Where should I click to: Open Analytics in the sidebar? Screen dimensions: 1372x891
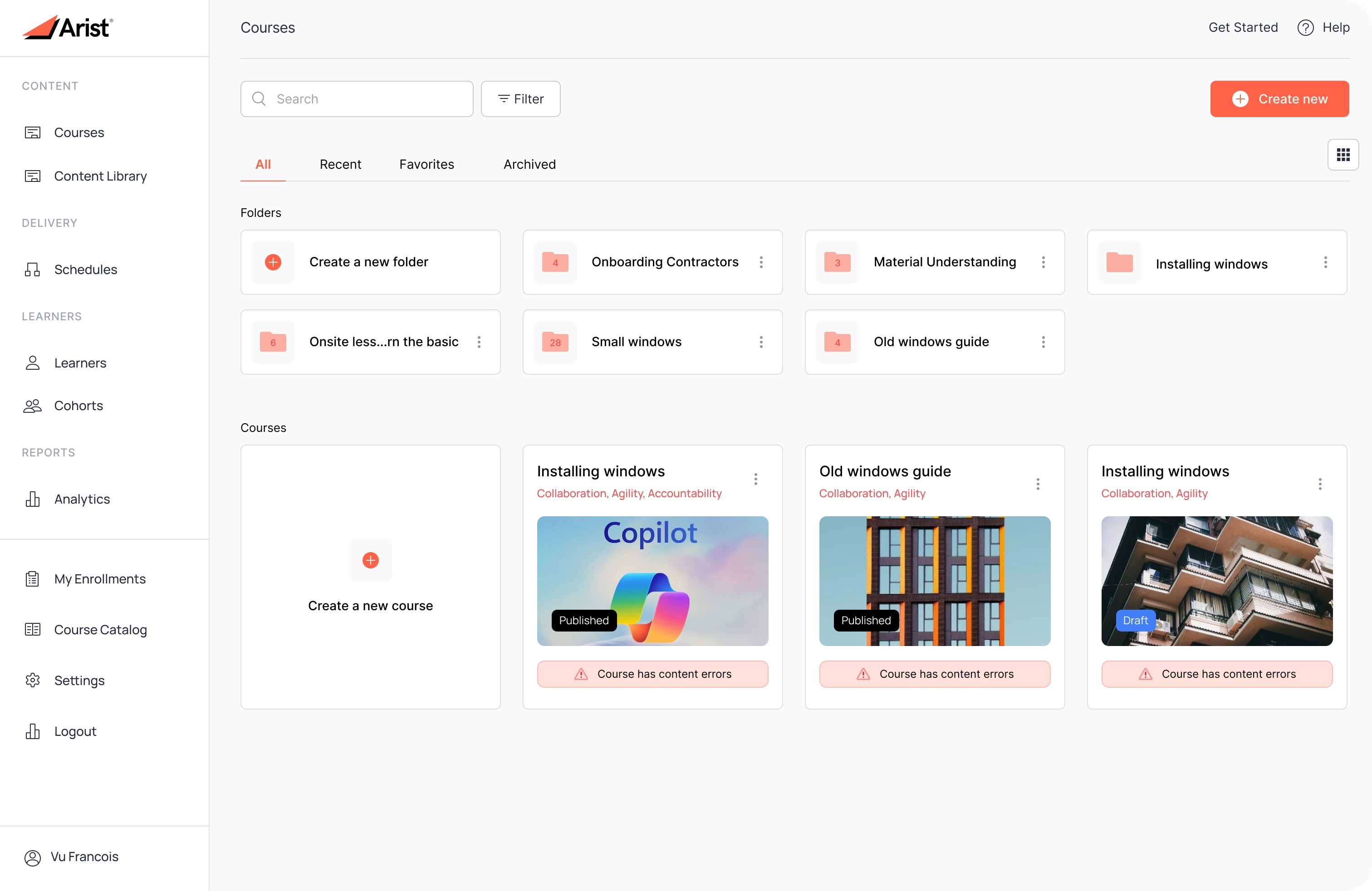point(81,499)
